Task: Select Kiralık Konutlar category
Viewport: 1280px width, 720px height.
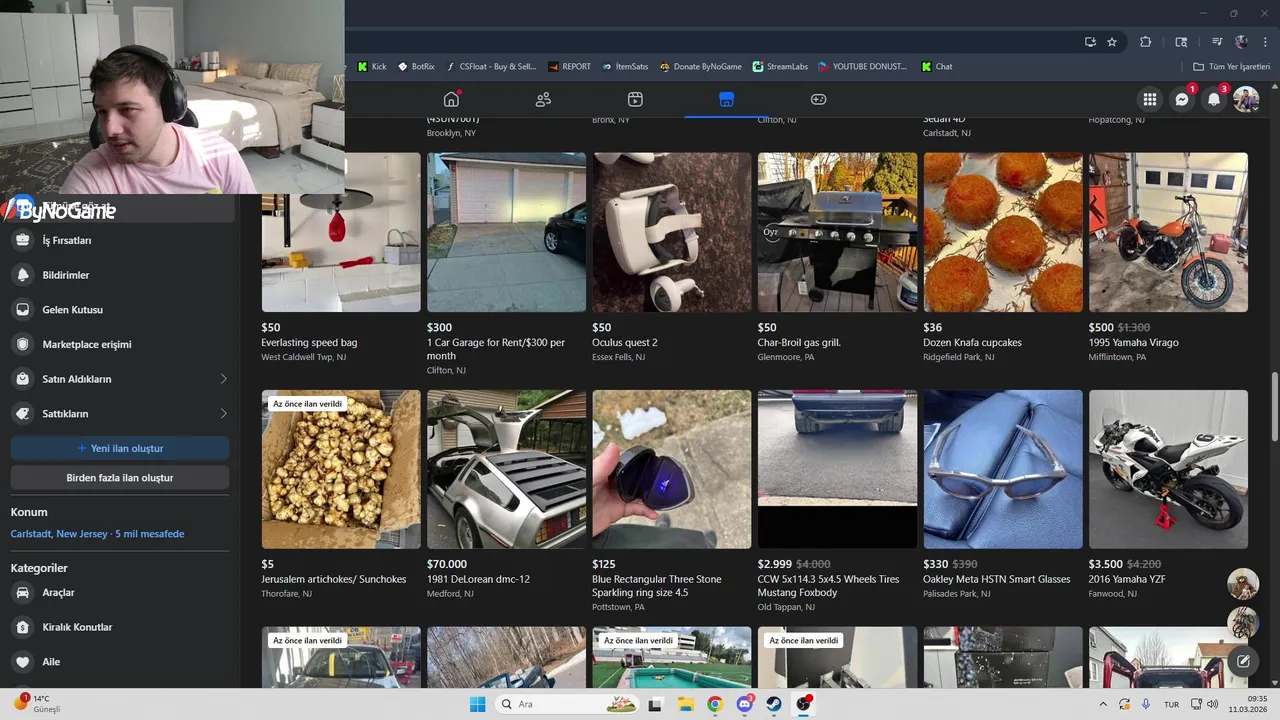Action: point(120,627)
